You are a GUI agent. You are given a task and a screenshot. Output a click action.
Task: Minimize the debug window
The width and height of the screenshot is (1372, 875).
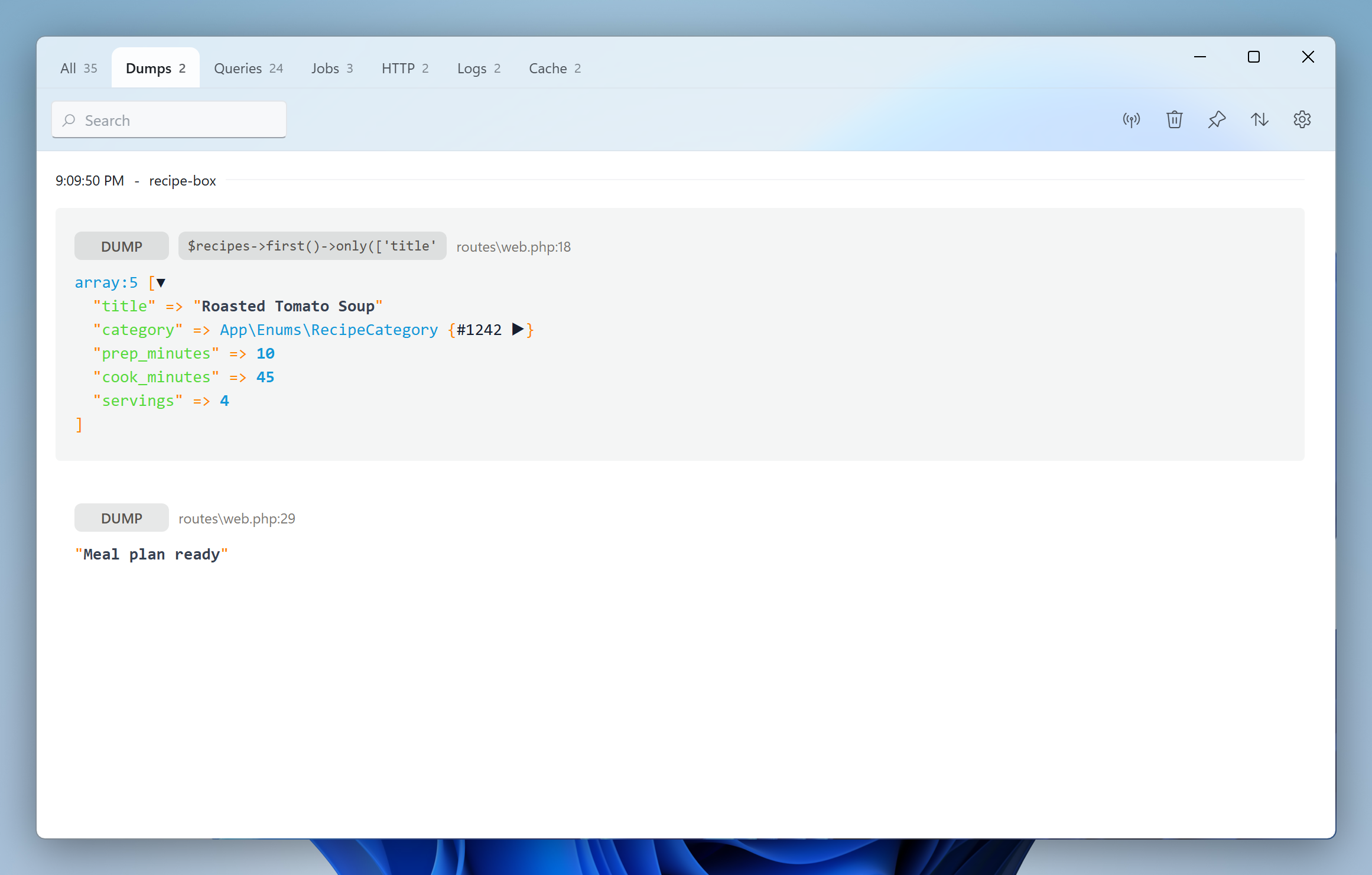click(1199, 57)
